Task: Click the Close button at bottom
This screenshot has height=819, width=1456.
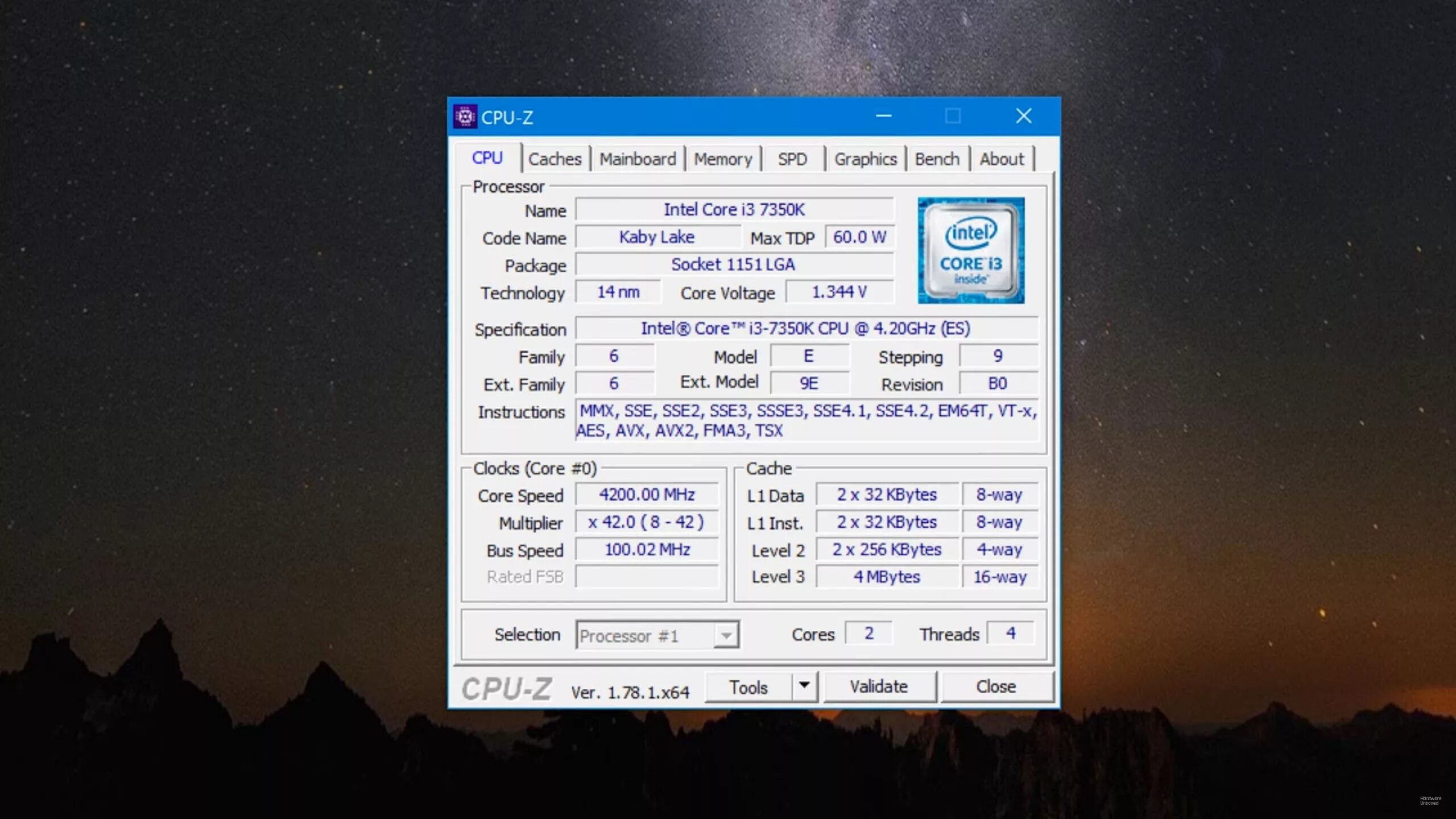Action: tap(996, 686)
